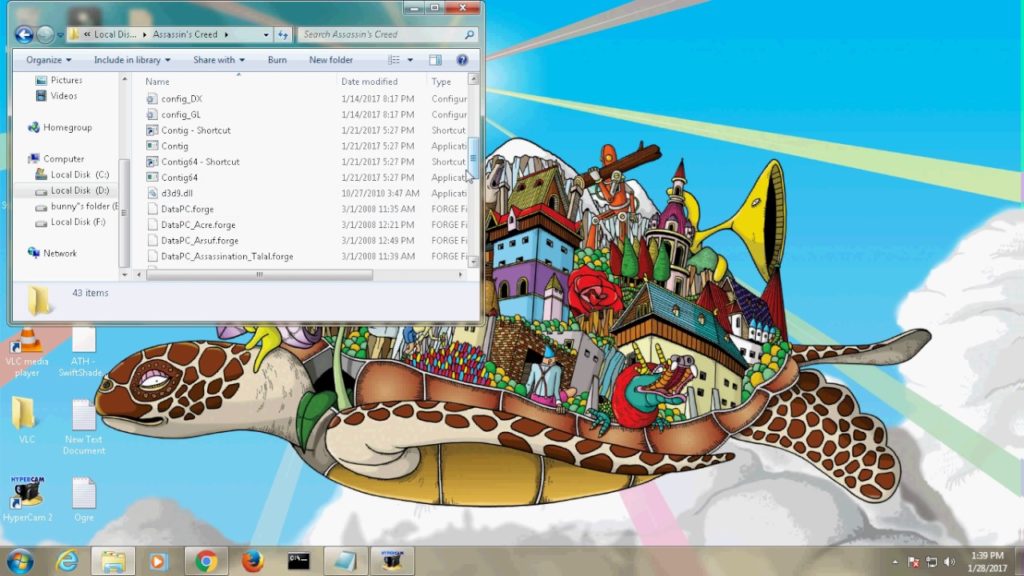This screenshot has height=576, width=1024.
Task: Launch Firefox from taskbar
Action: [253, 561]
